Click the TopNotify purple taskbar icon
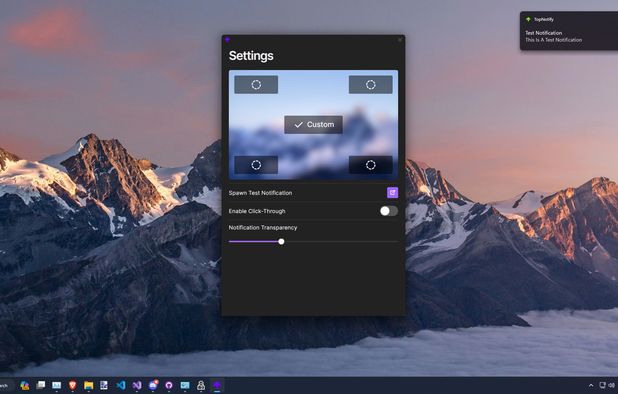The width and height of the screenshot is (618, 394). (217, 385)
